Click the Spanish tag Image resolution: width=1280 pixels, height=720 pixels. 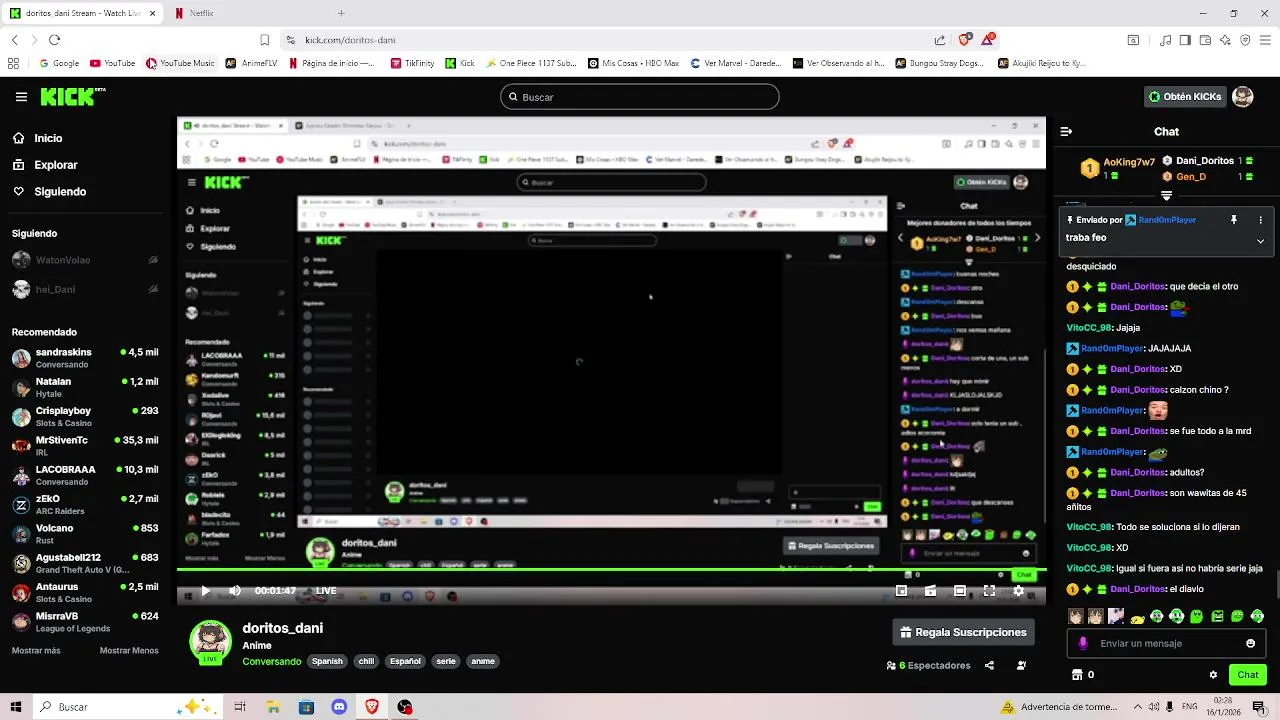(x=327, y=662)
